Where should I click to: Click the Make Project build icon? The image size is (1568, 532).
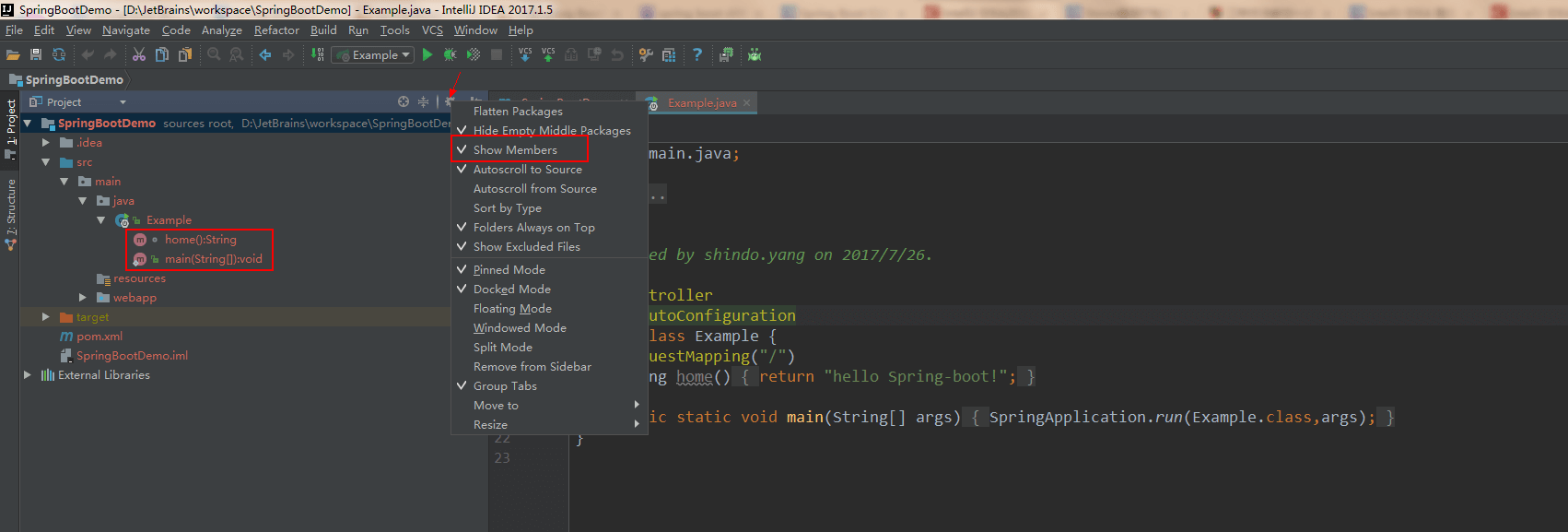point(318,55)
